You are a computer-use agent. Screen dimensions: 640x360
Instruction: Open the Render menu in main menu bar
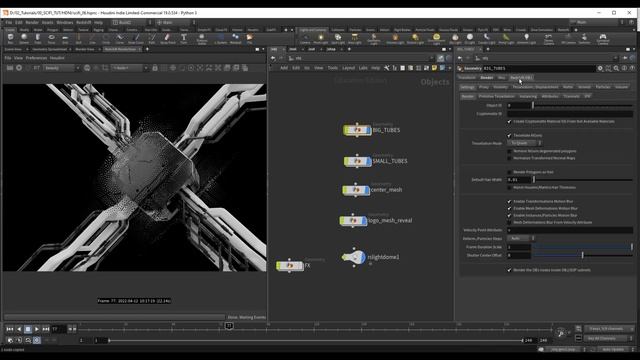[32, 22]
